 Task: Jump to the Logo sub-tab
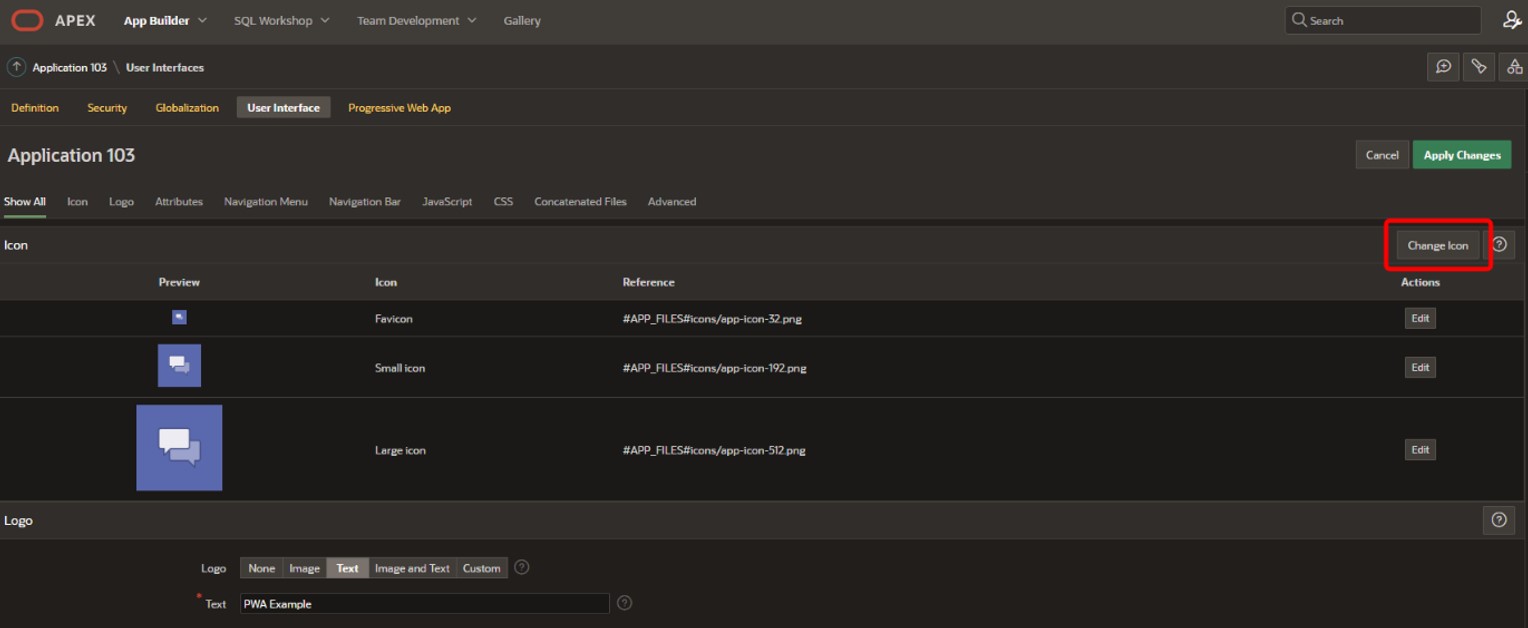(x=121, y=201)
